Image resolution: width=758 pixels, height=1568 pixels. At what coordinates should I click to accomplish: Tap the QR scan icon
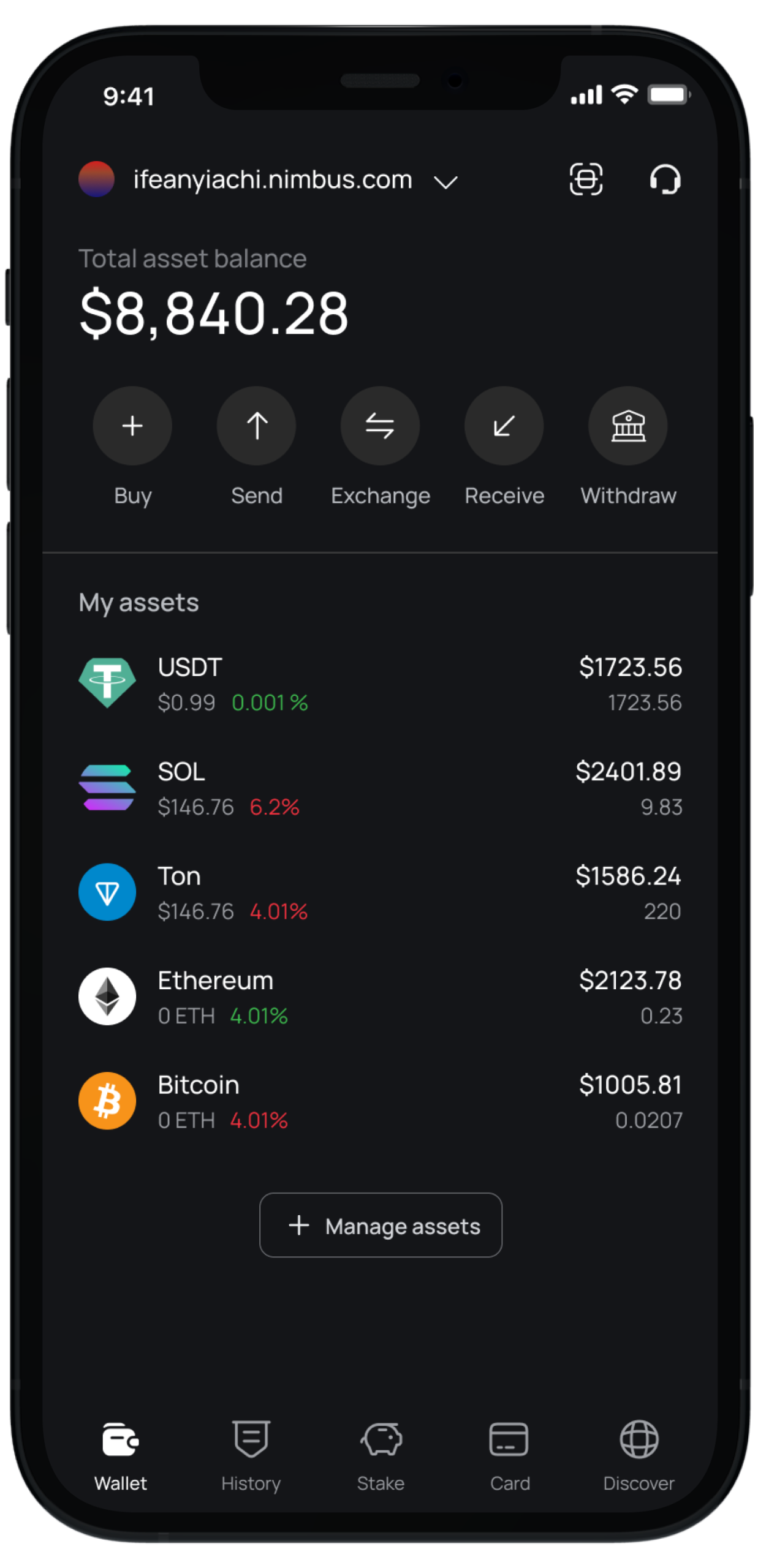coord(586,179)
